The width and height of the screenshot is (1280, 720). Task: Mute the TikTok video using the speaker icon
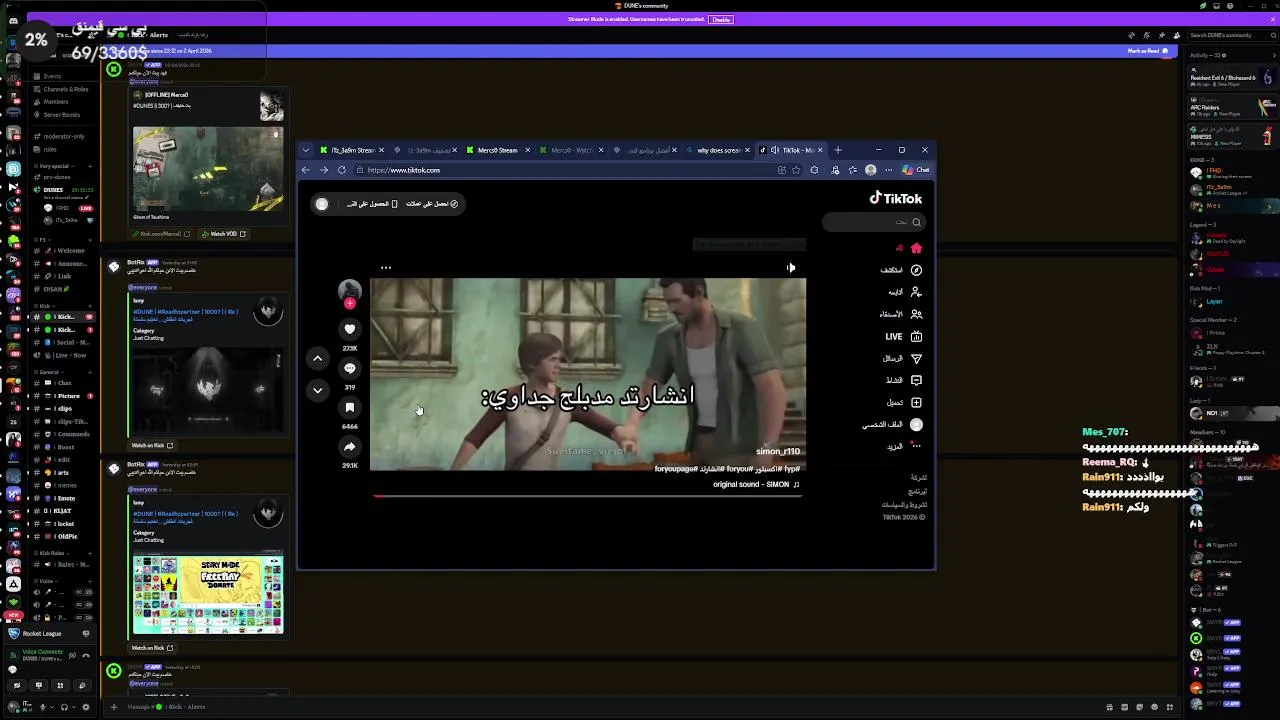(x=791, y=267)
